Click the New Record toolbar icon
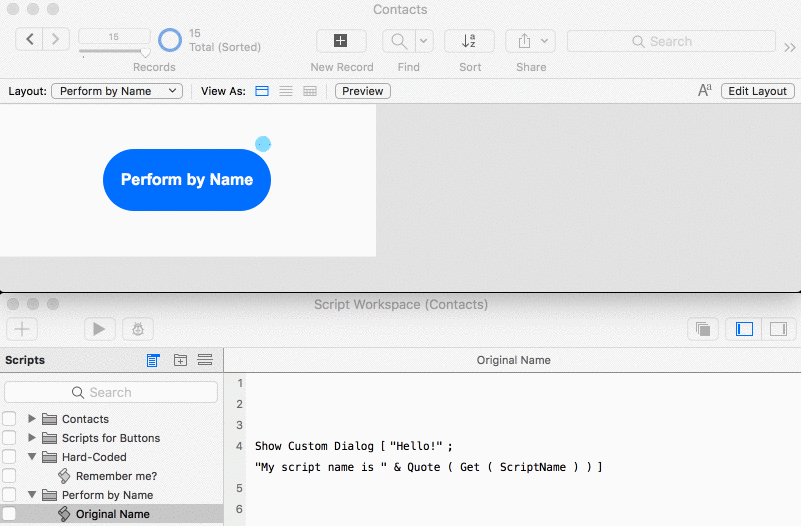 point(341,41)
